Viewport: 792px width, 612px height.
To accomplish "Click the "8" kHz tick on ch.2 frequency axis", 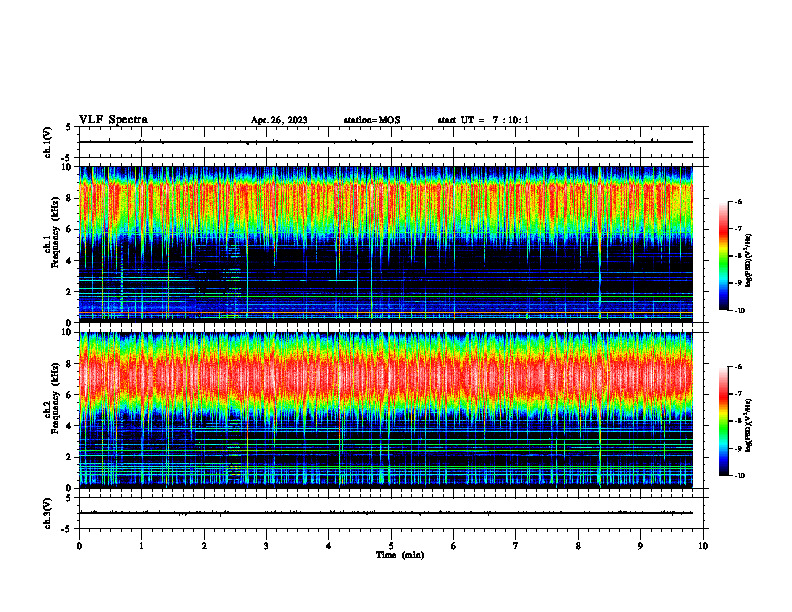I will point(70,364).
